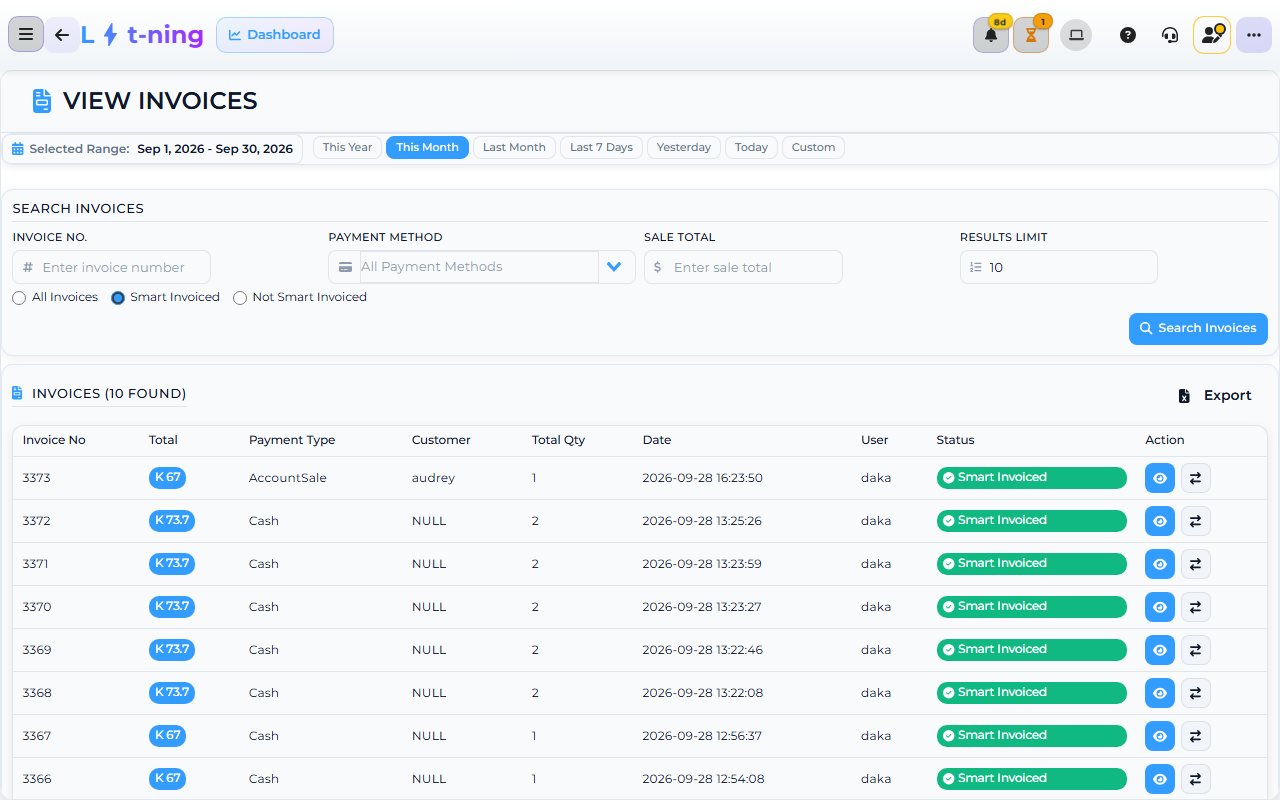Select the Not Smart Invoiced radio option

pos(240,298)
